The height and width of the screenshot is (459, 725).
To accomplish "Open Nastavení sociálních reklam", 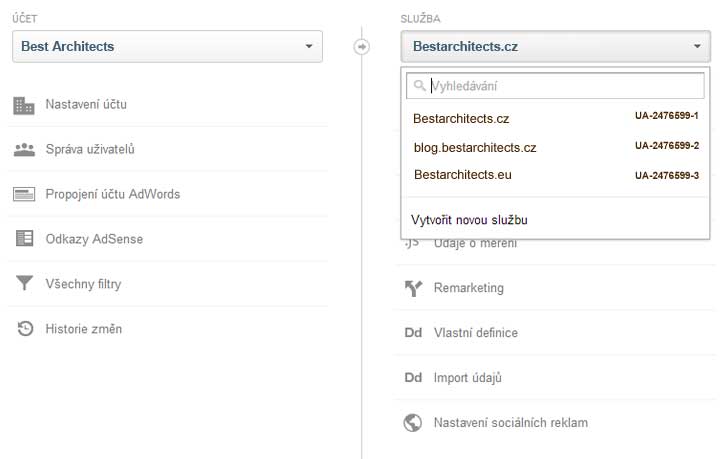I will (510, 422).
